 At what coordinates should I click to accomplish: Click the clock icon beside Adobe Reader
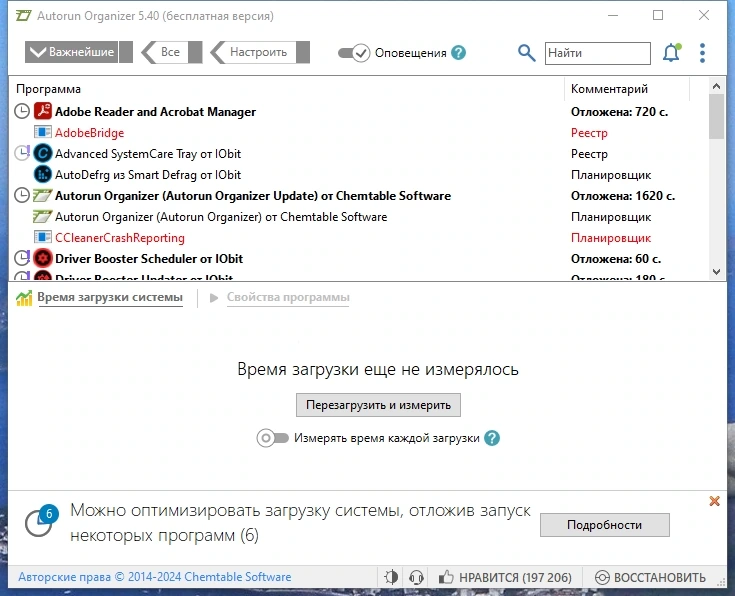pyautogui.click(x=22, y=112)
